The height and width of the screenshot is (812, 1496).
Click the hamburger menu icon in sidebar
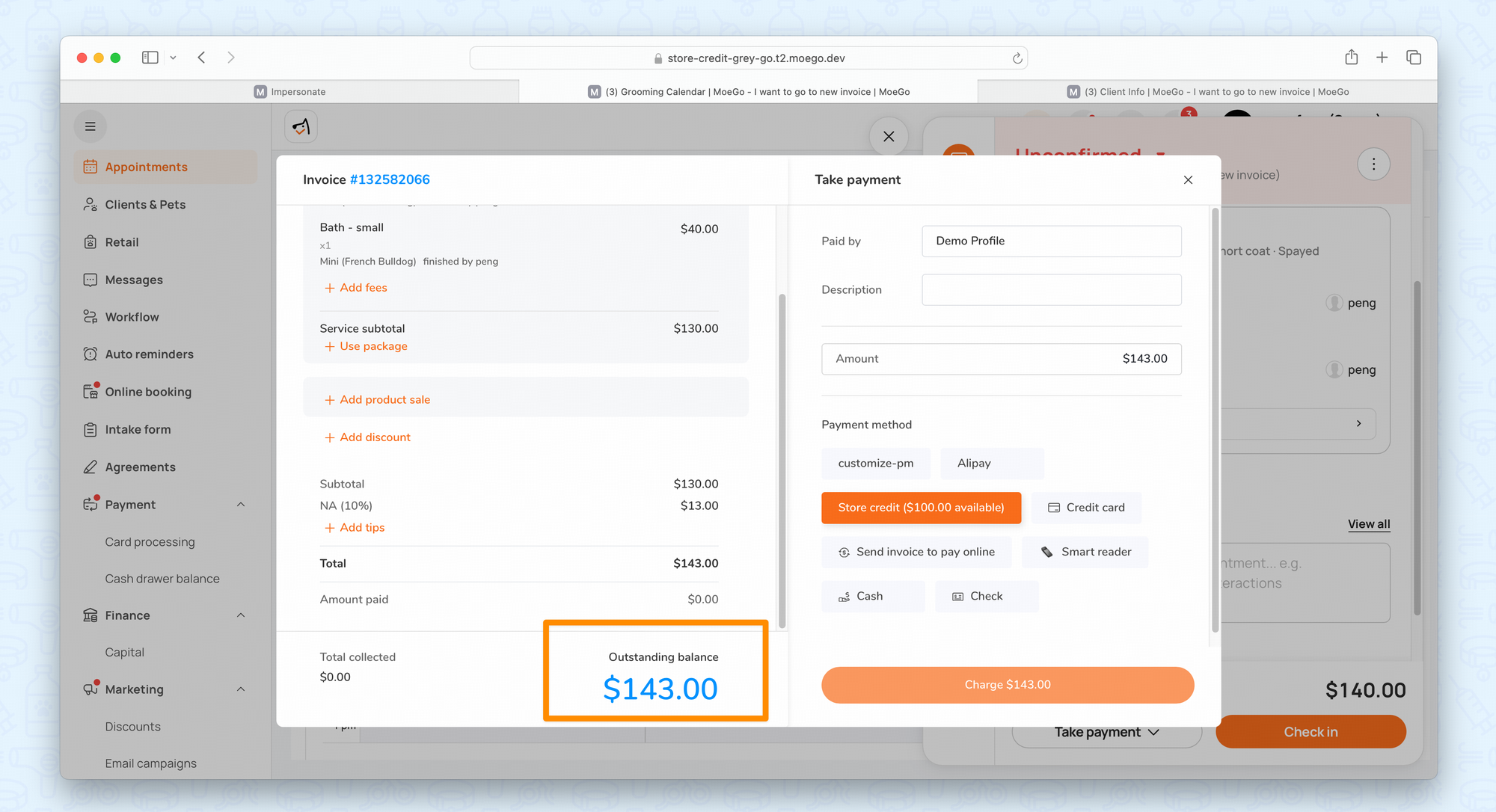pos(91,126)
